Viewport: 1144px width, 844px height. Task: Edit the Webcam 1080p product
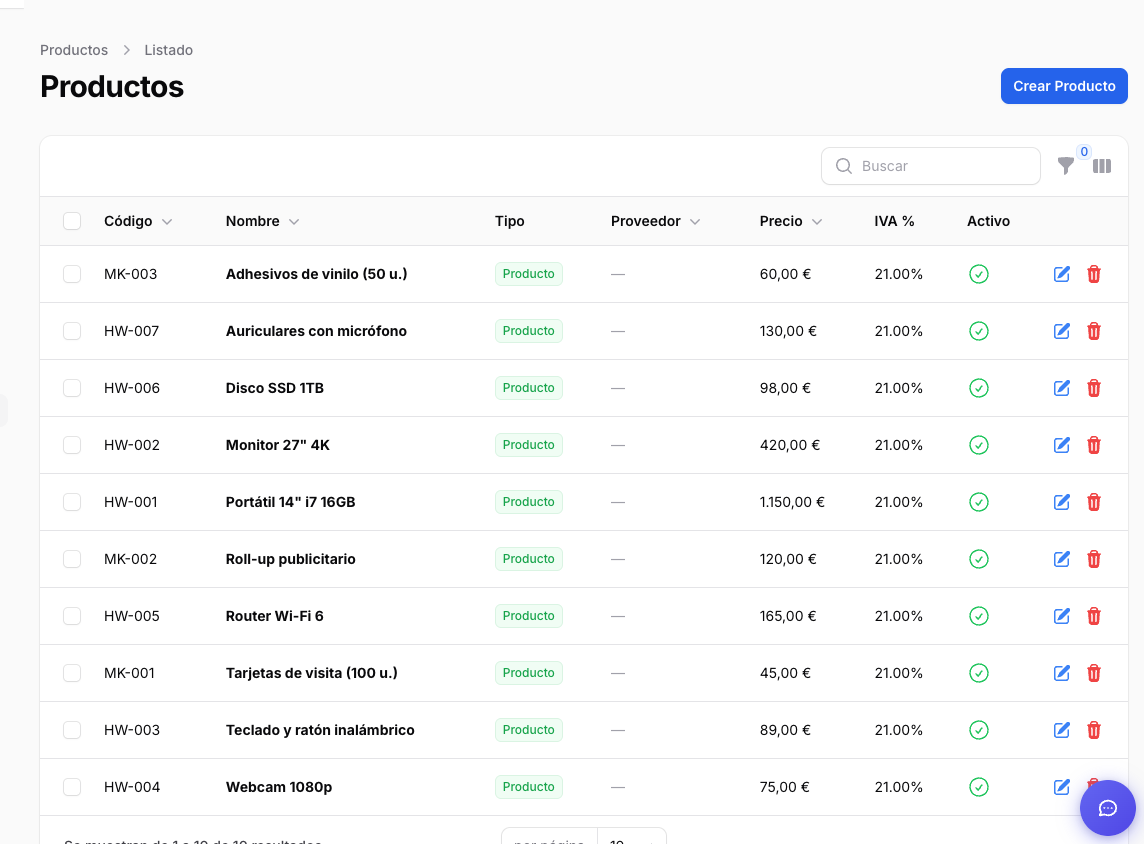click(1062, 786)
